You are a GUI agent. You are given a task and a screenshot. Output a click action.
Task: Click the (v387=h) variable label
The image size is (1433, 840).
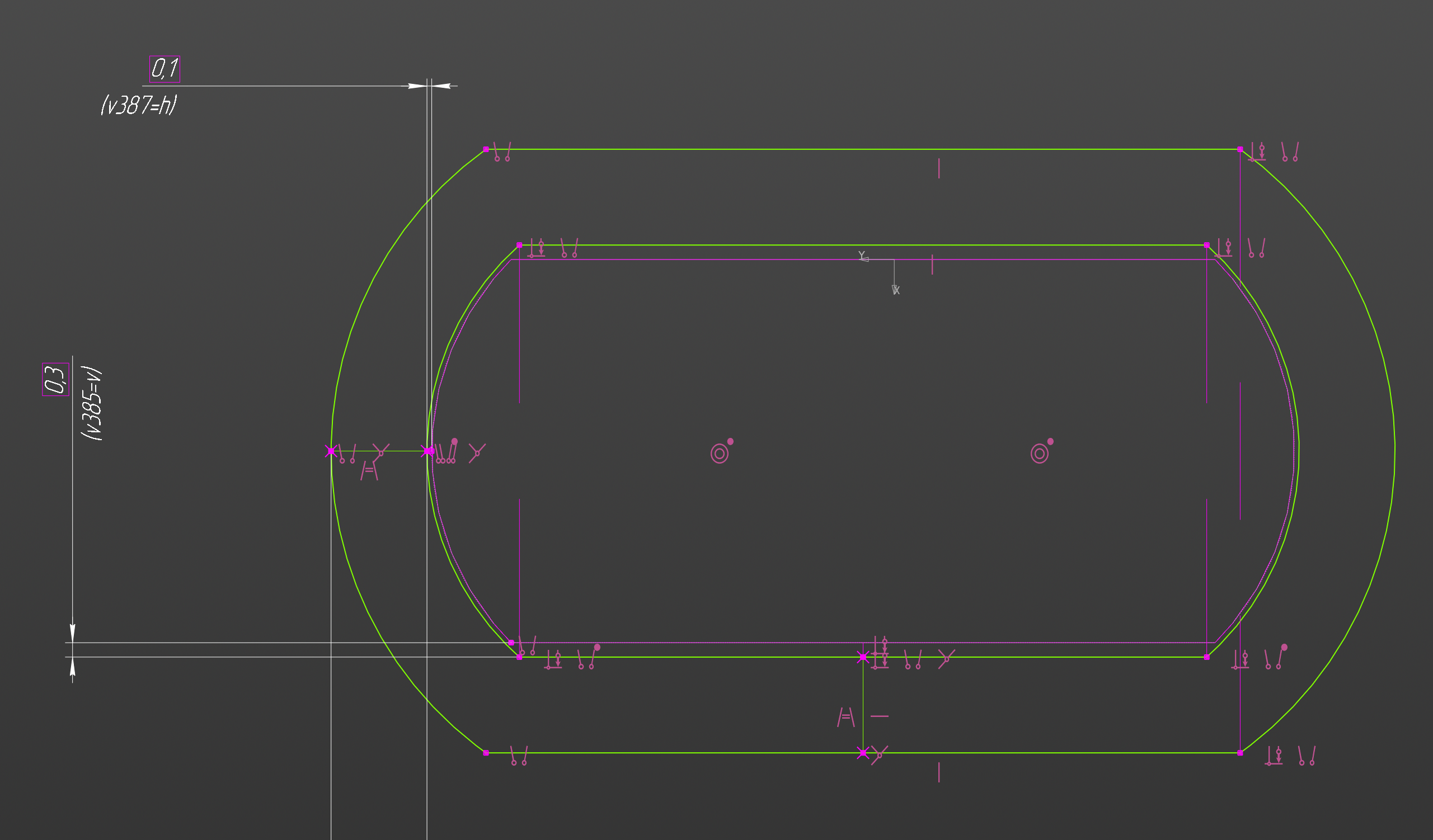[139, 105]
